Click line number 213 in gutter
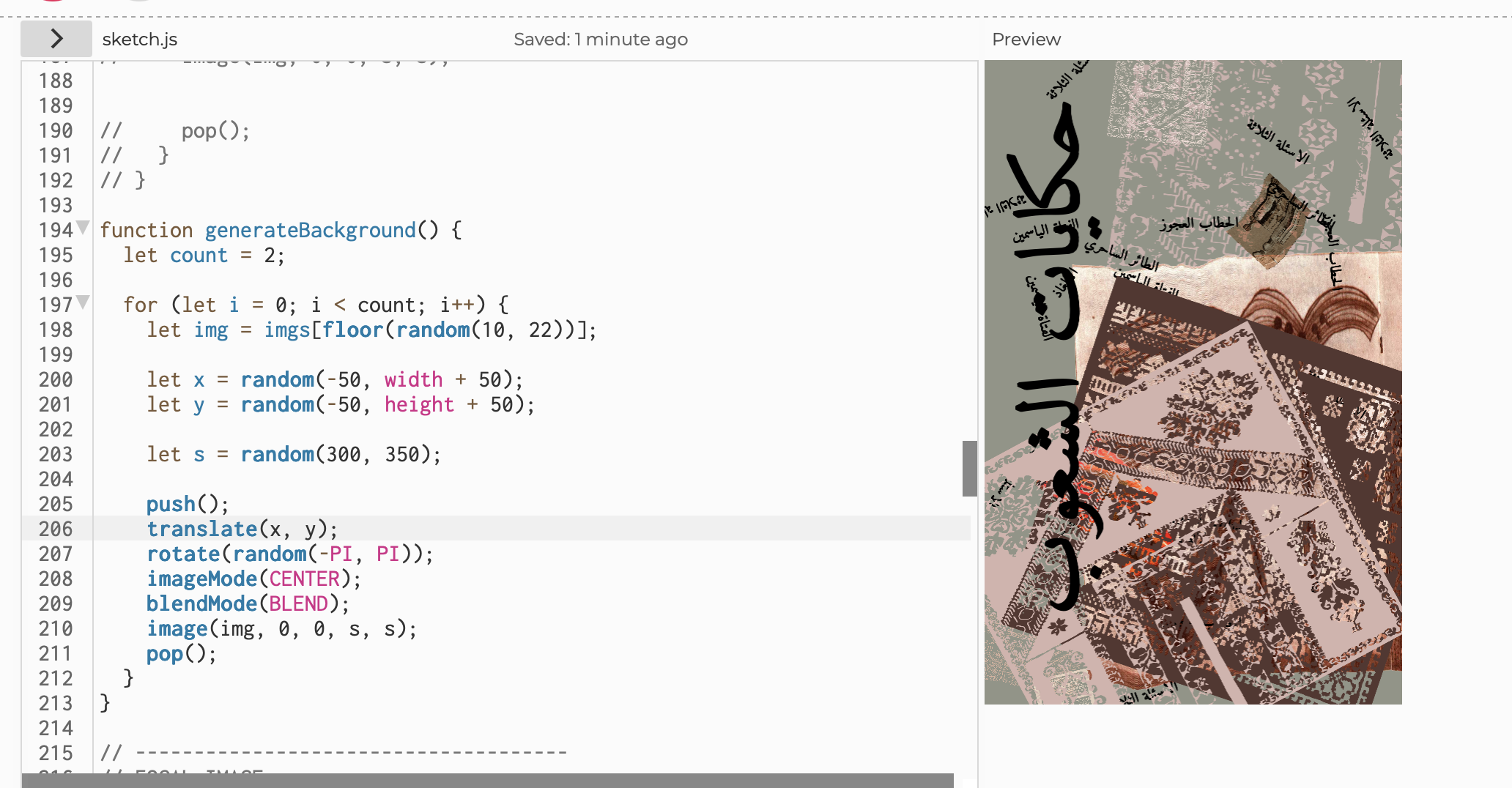This screenshot has width=1512, height=788. [56, 704]
